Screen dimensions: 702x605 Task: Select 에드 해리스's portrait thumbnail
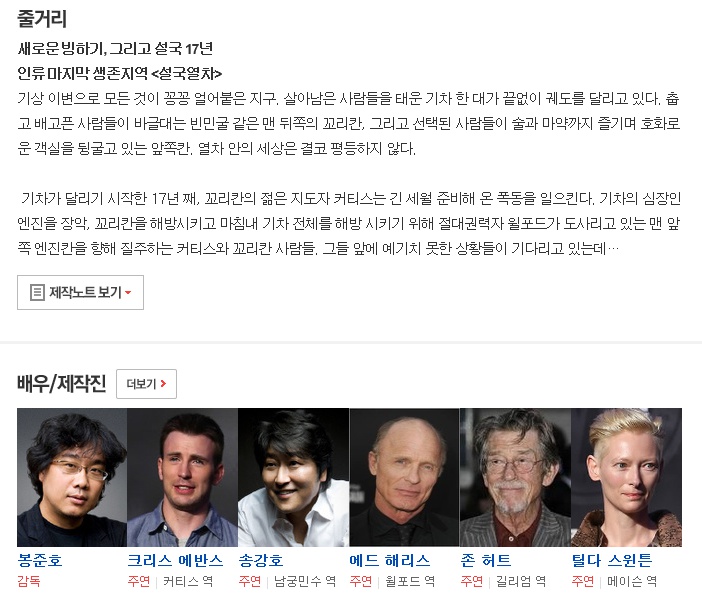click(x=405, y=477)
